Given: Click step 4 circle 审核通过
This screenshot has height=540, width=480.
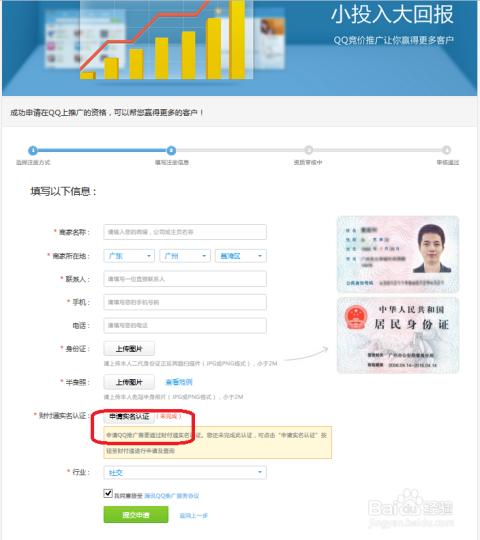Looking at the screenshot, I should click(447, 150).
